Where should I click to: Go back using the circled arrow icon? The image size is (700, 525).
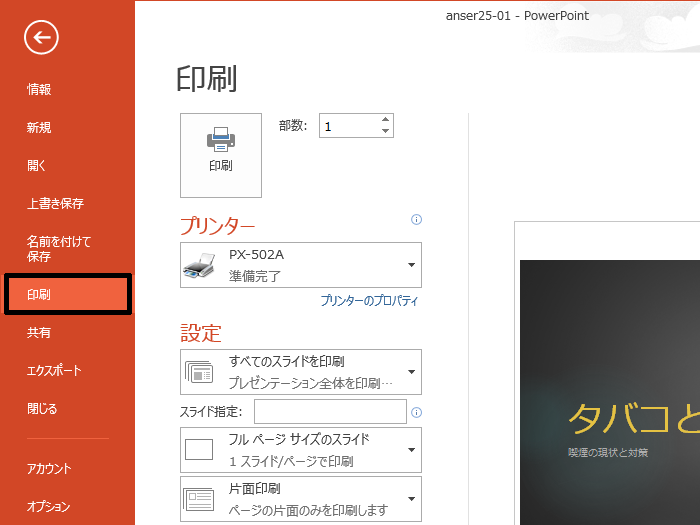pos(41,38)
